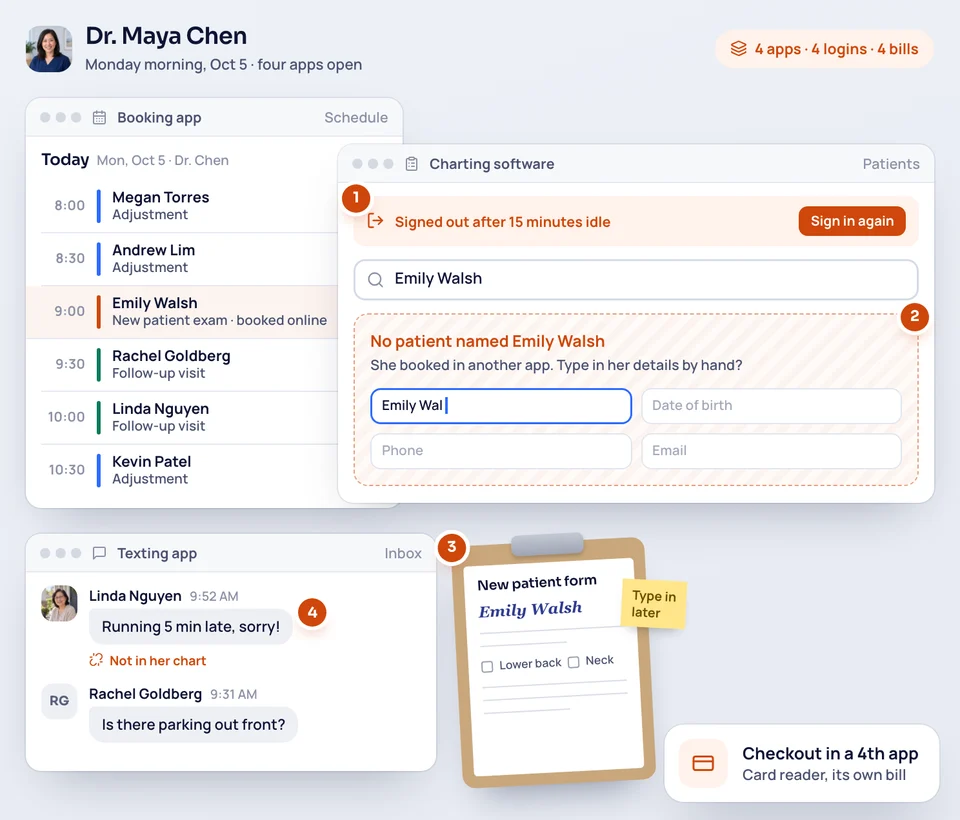Screen dimensions: 960x820
Task: Click the Signed out after 15 minutes idle text
Action: pos(502,222)
